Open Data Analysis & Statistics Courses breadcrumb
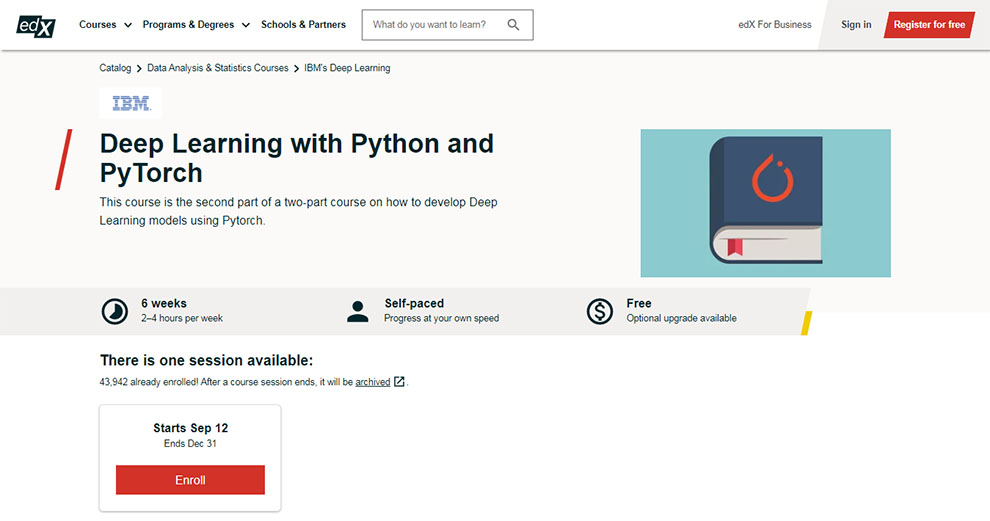 coord(217,68)
